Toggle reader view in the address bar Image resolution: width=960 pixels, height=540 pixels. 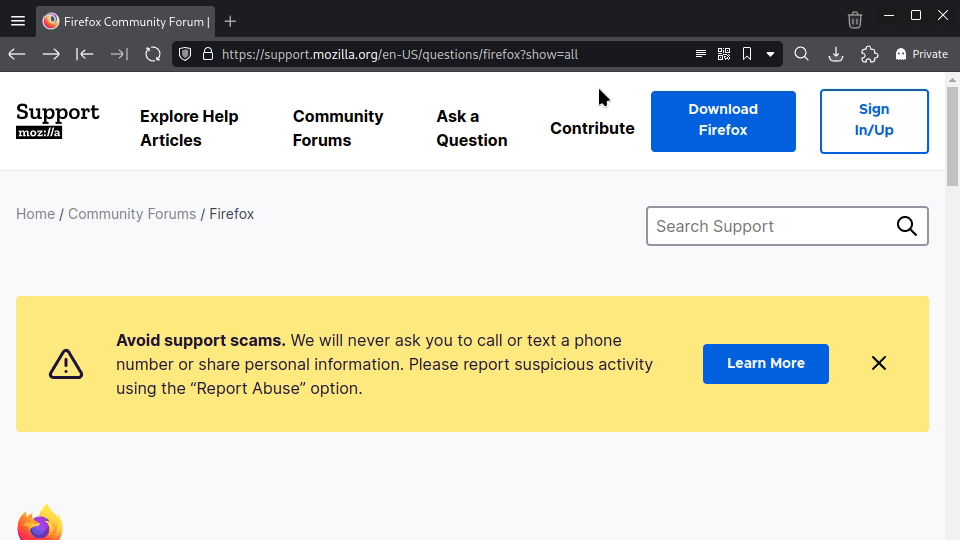click(701, 54)
